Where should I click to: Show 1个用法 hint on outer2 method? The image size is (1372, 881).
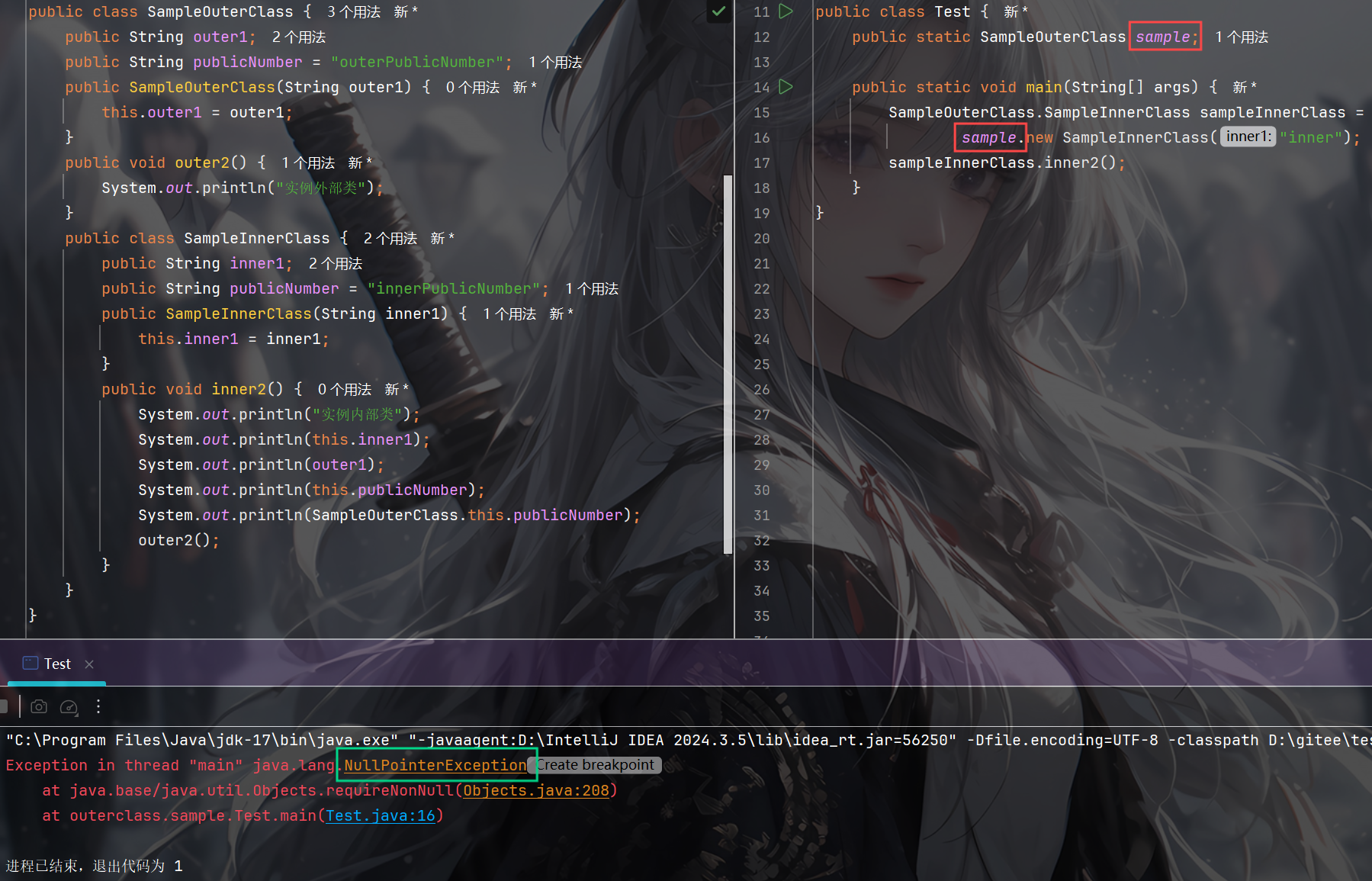[x=308, y=163]
